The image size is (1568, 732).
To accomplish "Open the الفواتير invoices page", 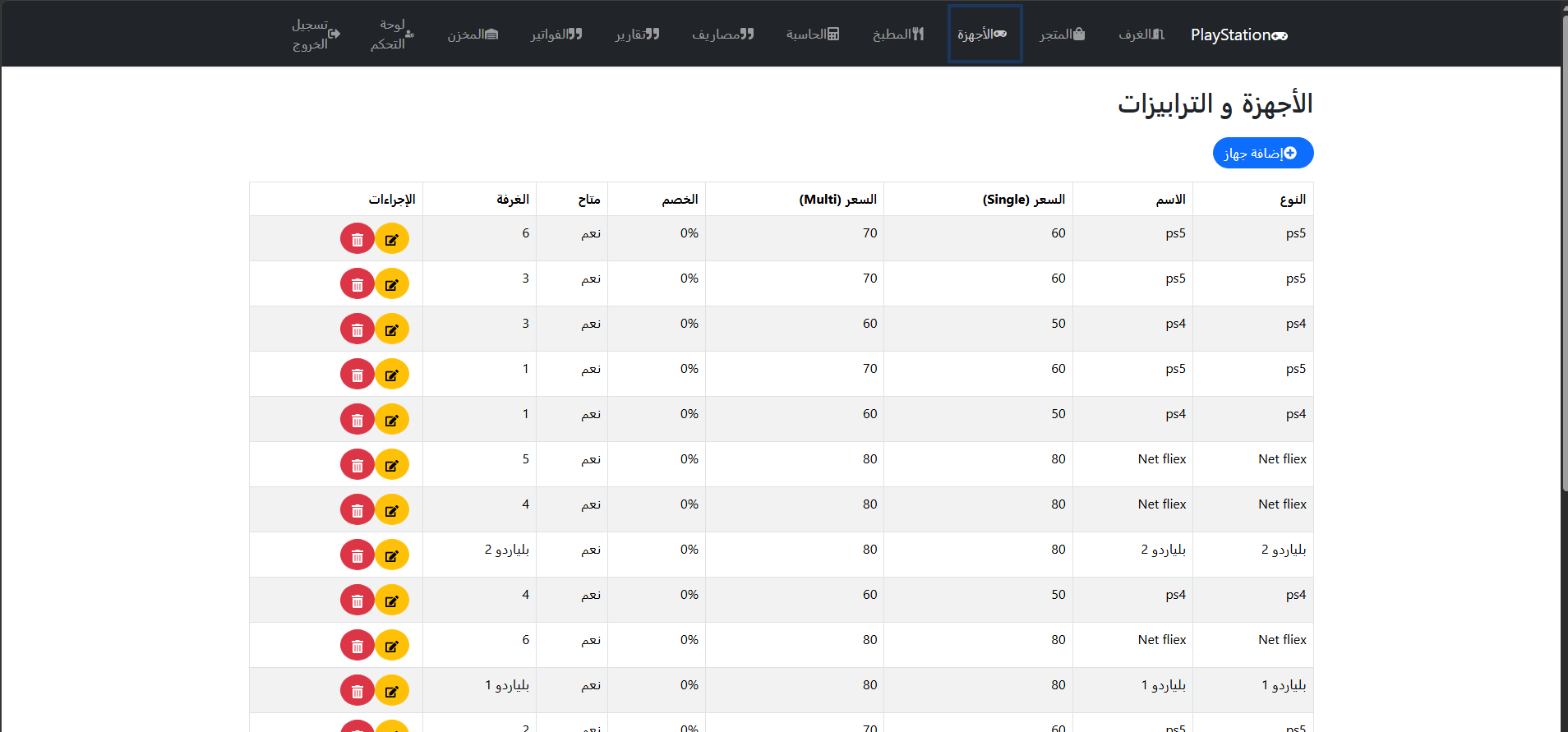I will click(x=556, y=34).
